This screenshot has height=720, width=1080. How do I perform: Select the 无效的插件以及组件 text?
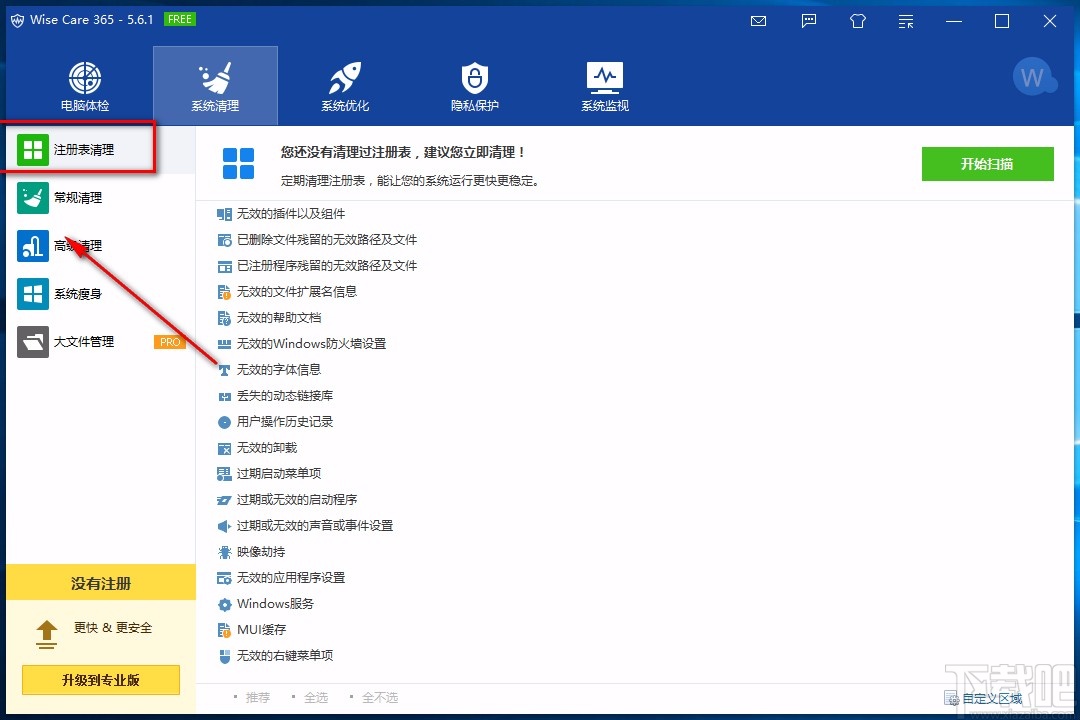pos(291,214)
